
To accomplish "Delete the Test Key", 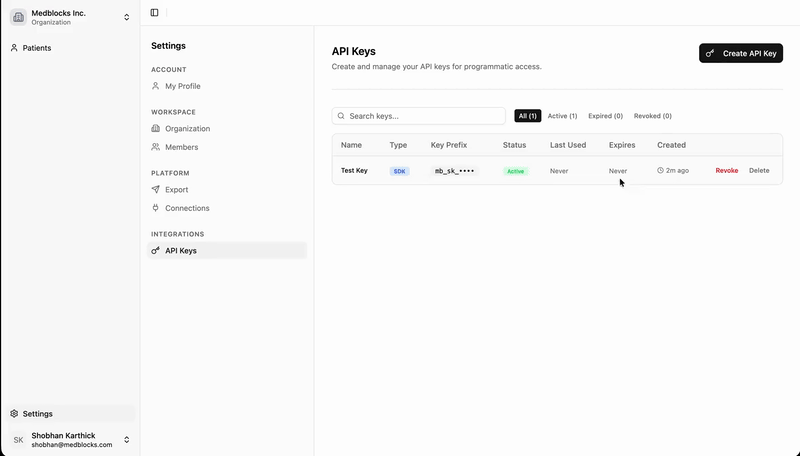I will pos(759,170).
